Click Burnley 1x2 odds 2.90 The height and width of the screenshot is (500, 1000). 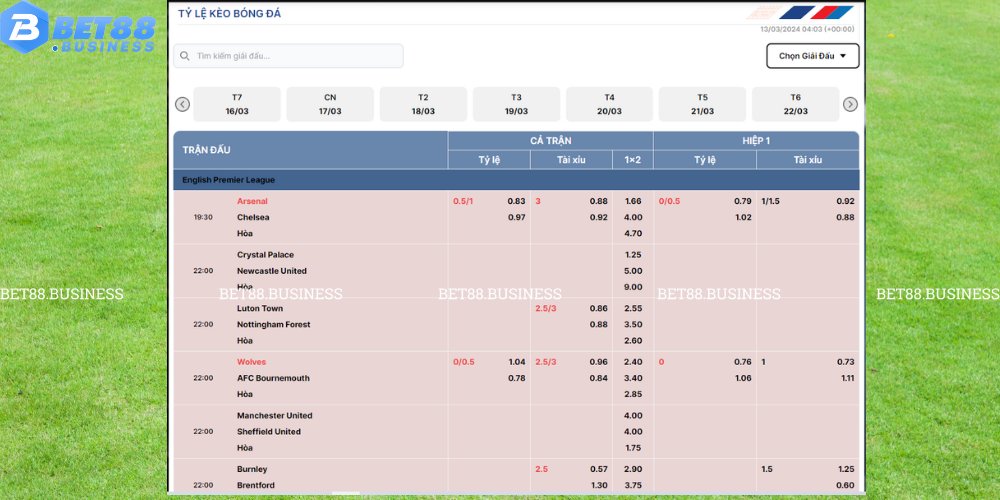[x=633, y=469]
